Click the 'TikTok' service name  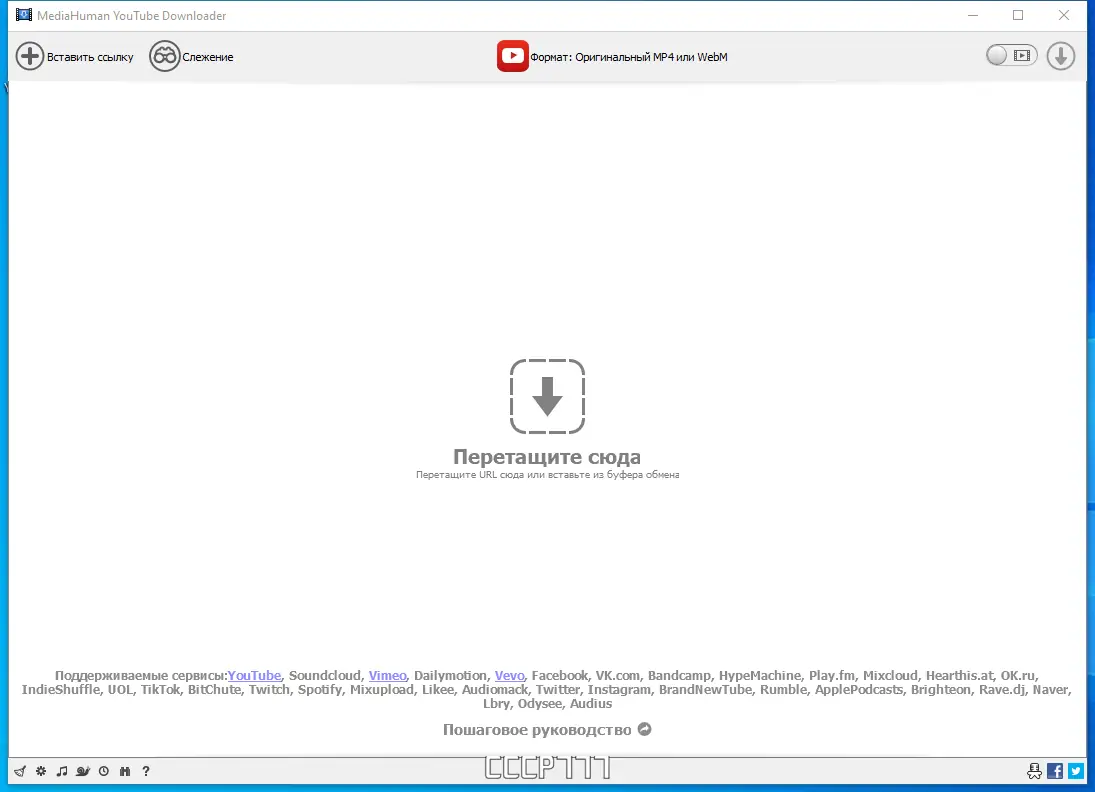coord(160,689)
